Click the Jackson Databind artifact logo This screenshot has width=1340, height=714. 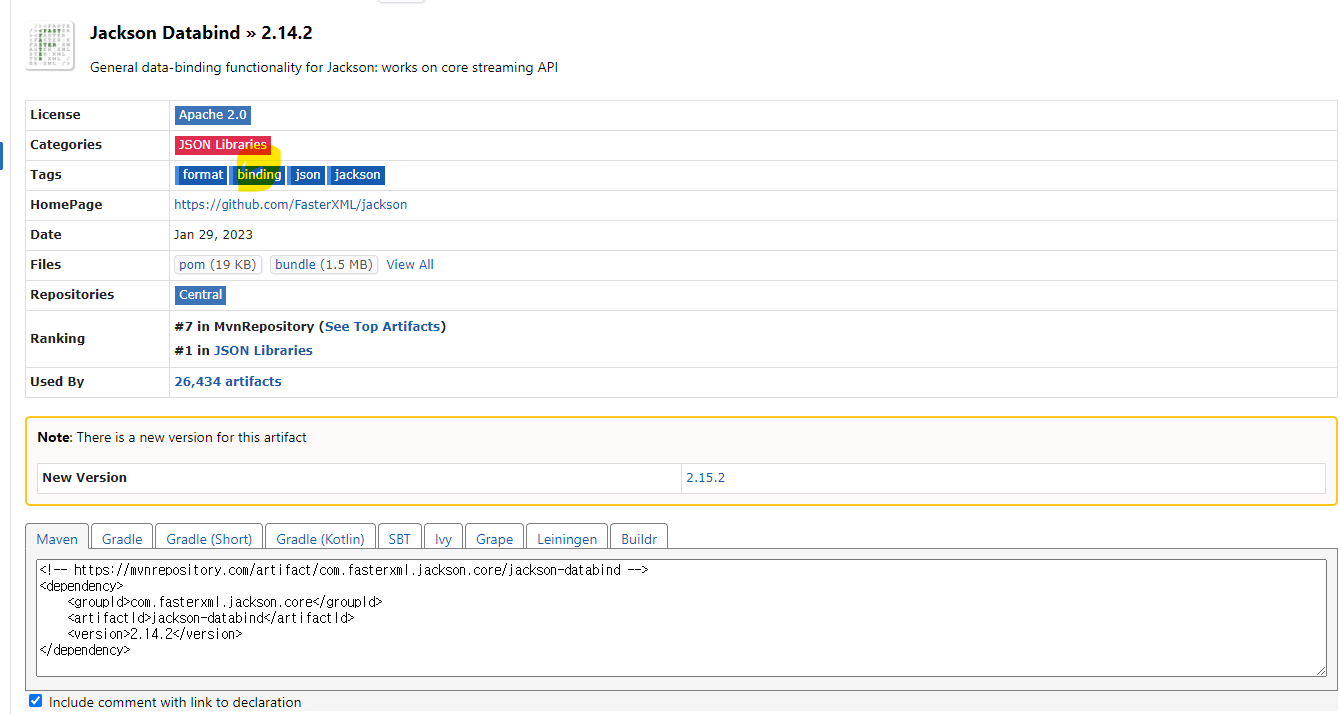click(x=50, y=45)
